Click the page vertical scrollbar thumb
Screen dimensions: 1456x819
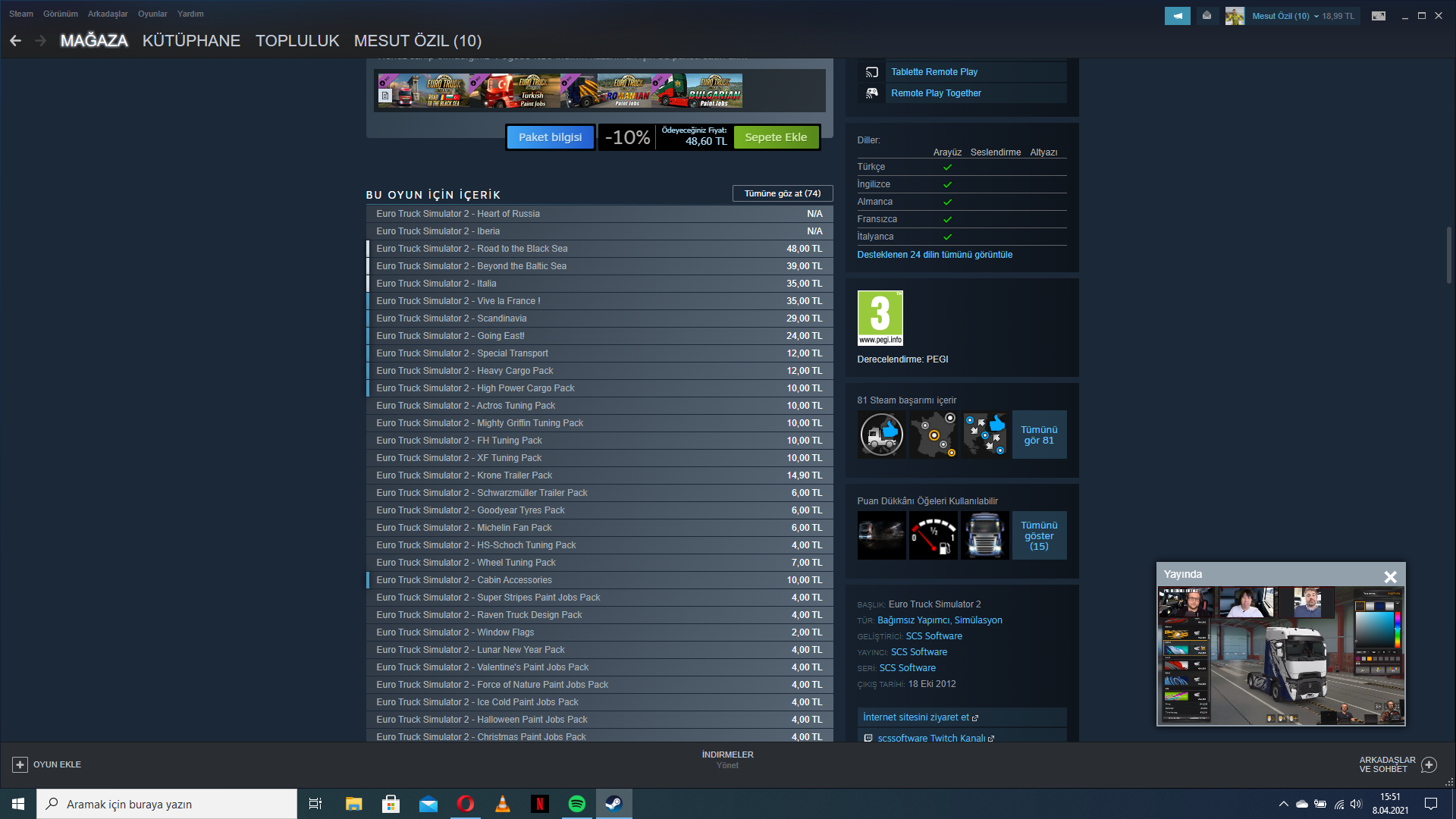1448,255
